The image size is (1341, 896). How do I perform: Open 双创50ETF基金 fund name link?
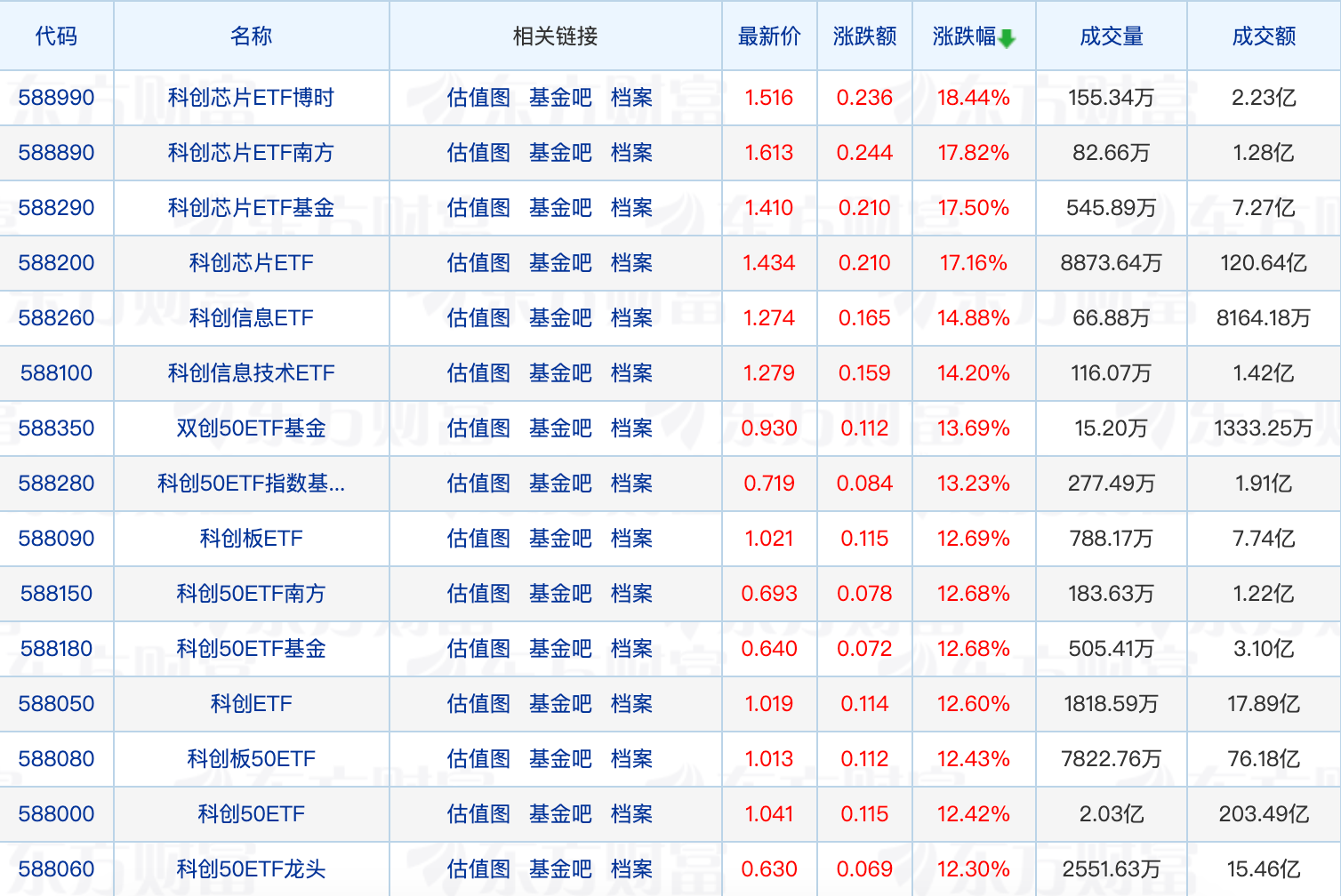coord(252,428)
